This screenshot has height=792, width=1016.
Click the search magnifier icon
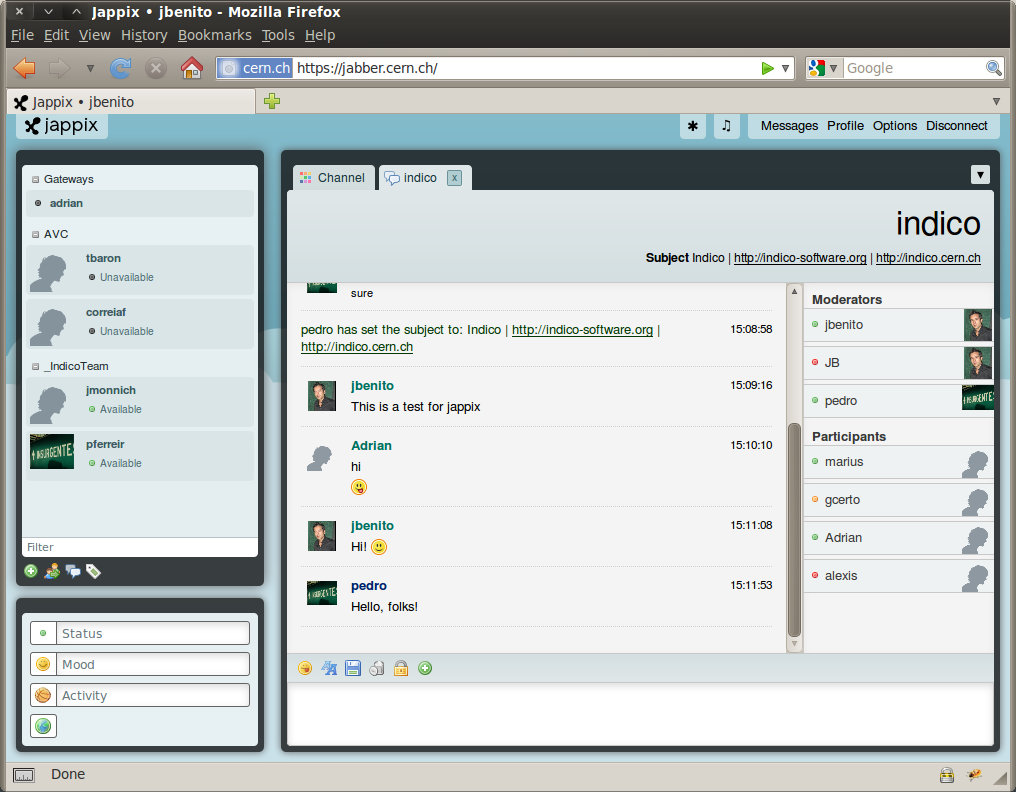[993, 68]
